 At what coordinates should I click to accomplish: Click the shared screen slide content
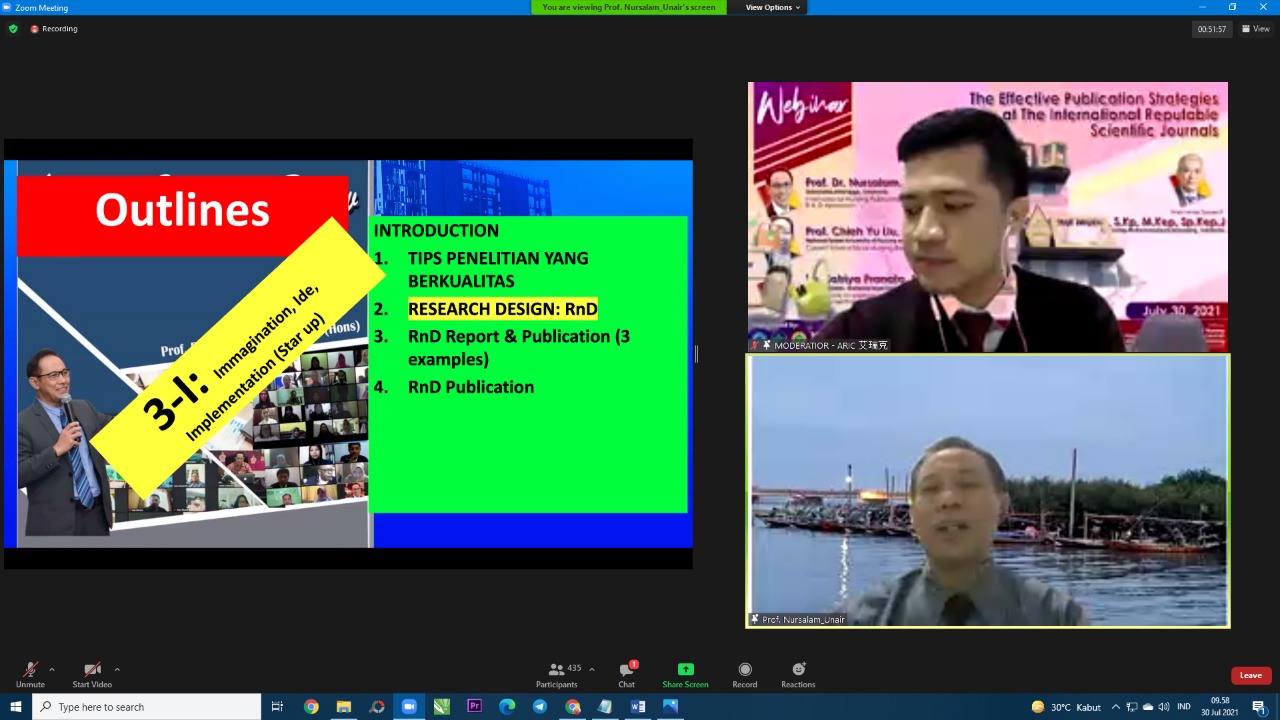(x=348, y=354)
